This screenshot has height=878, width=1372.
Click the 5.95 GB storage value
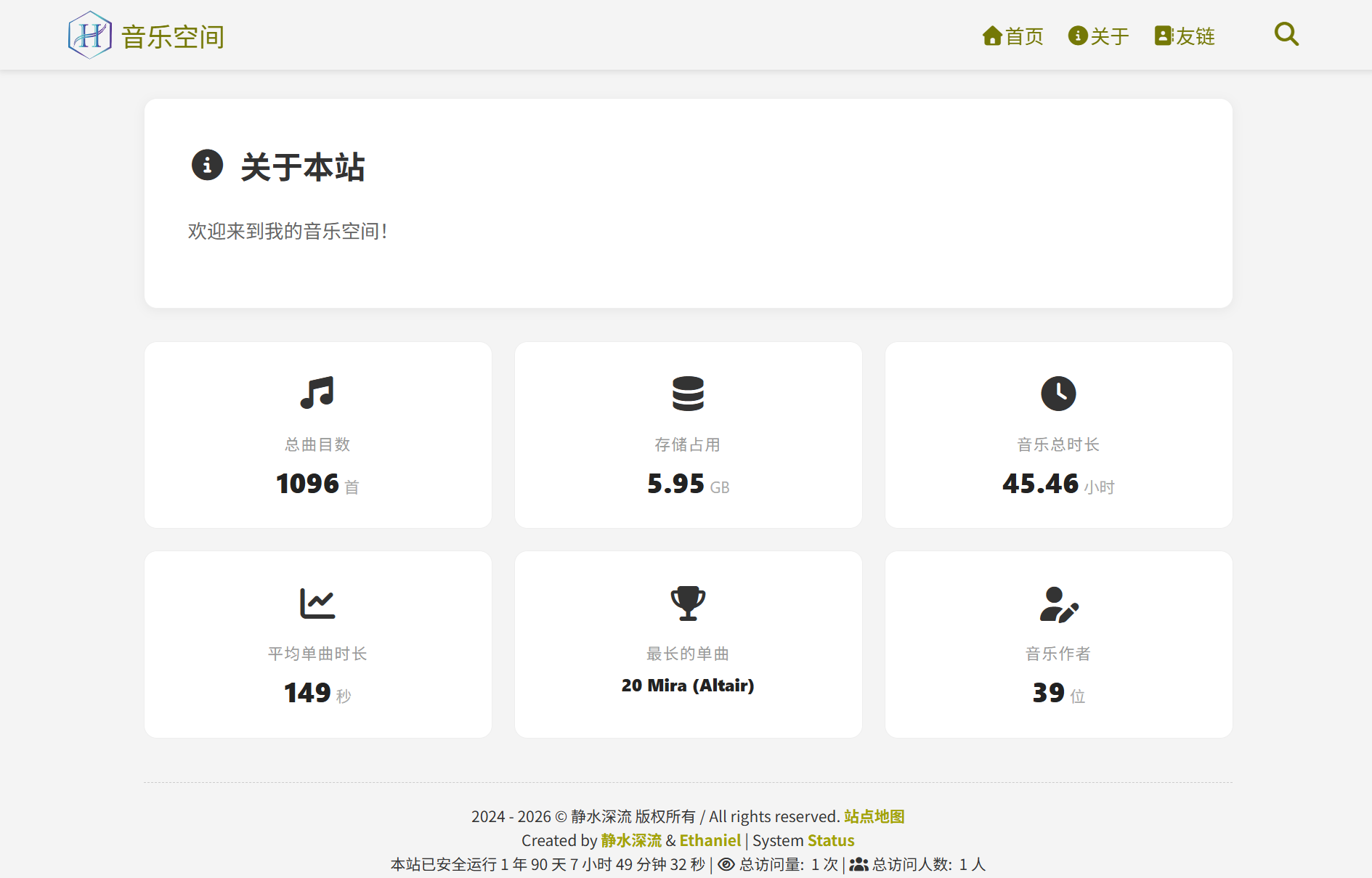[688, 484]
